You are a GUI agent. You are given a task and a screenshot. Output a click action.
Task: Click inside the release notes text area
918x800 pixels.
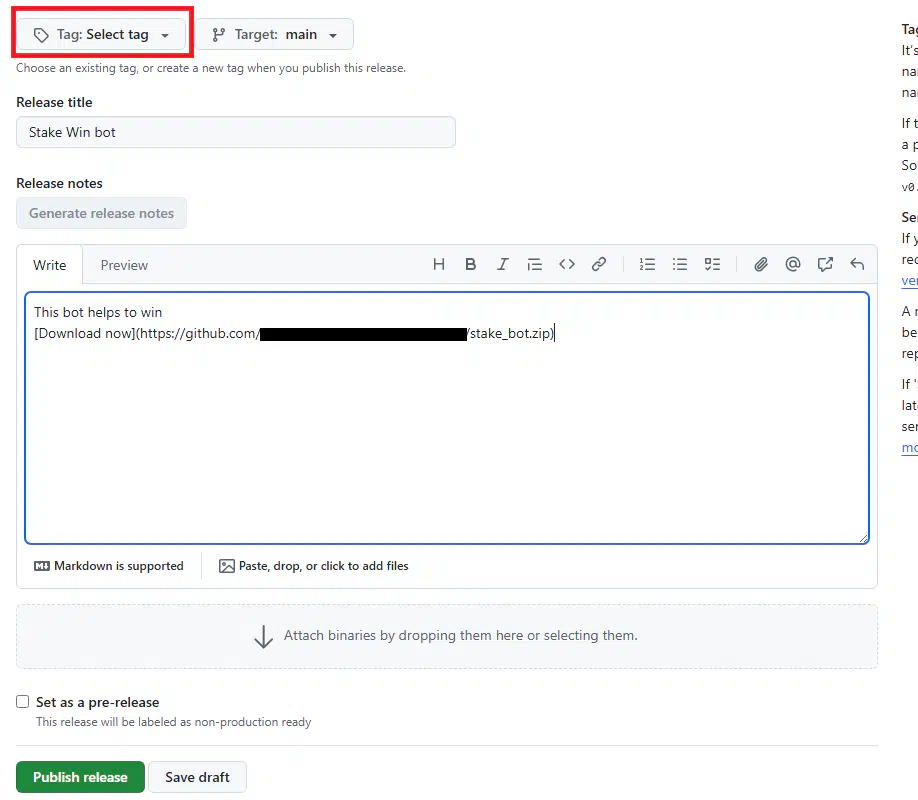[447, 418]
